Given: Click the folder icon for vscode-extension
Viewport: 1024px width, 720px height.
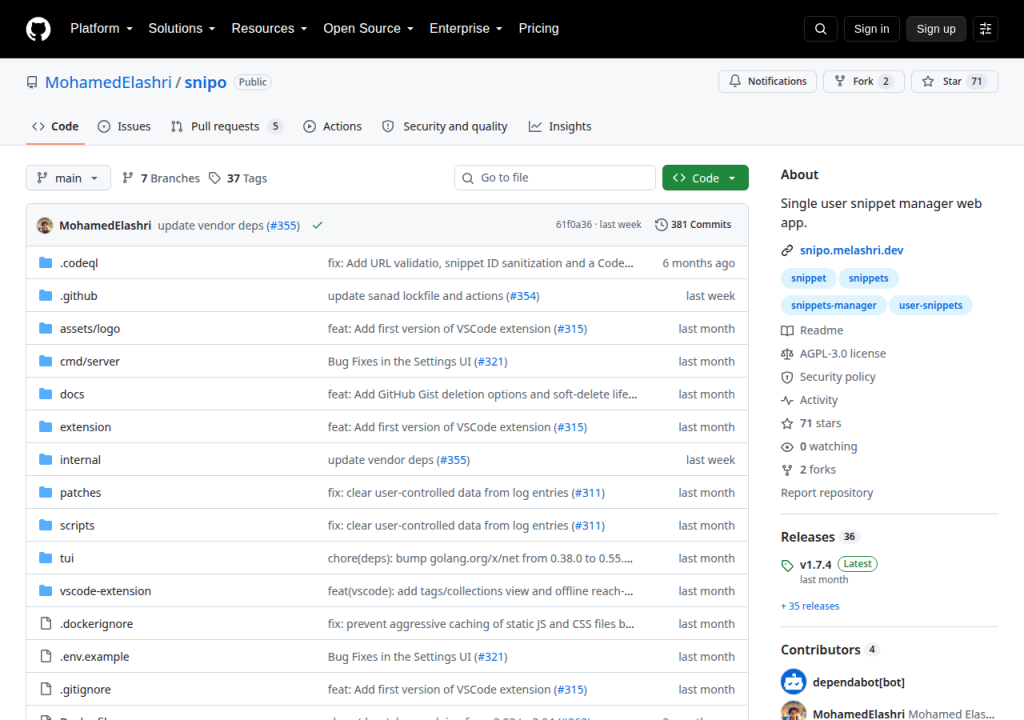Looking at the screenshot, I should pos(46,591).
